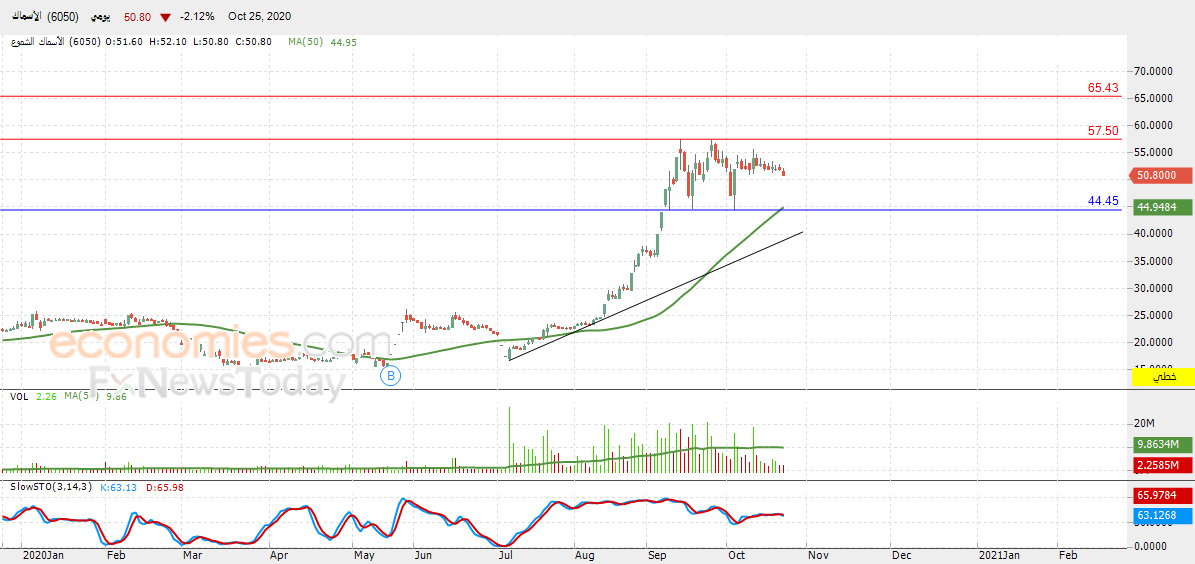Click the Oct 25, 2020 date label
Screen dimensions: 1195x564
point(262,17)
